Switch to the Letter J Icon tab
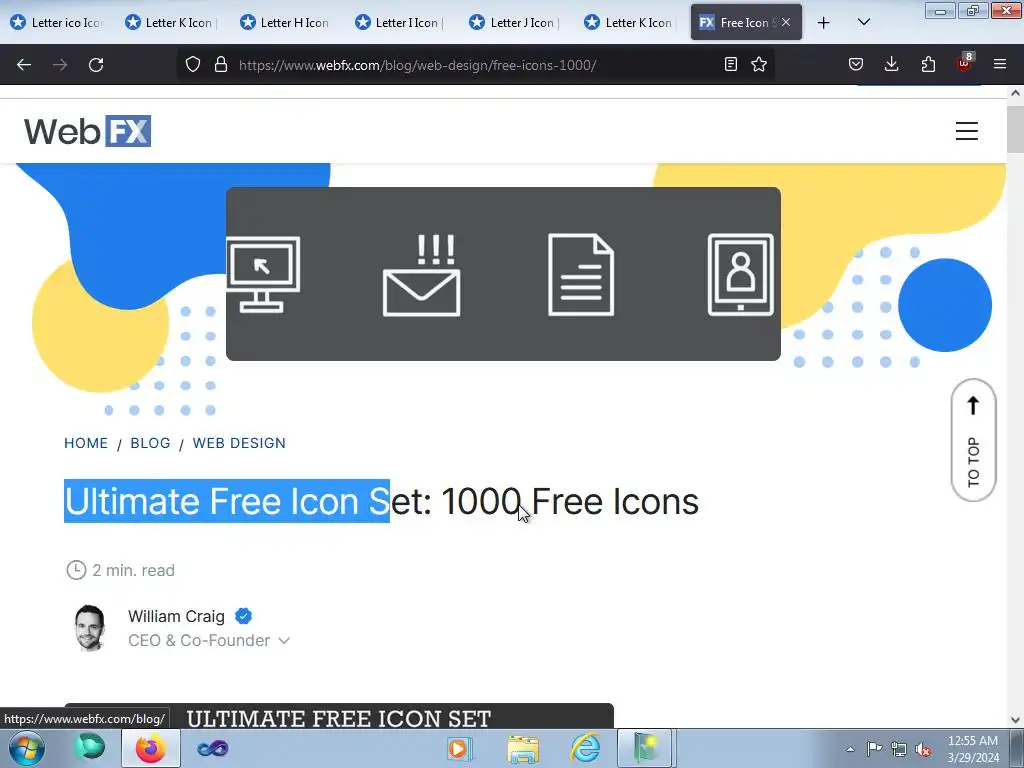This screenshot has width=1024, height=768. (x=515, y=22)
